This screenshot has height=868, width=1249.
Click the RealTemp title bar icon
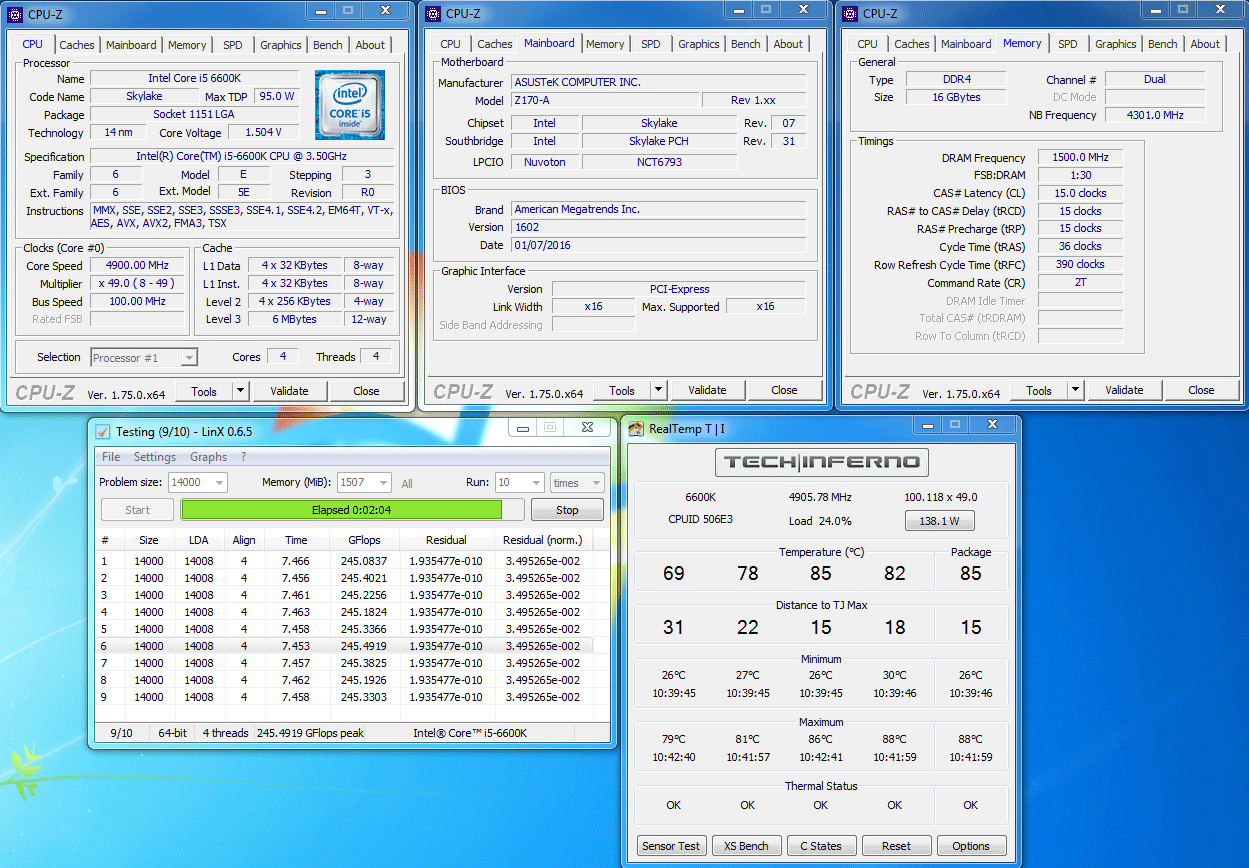tap(636, 429)
